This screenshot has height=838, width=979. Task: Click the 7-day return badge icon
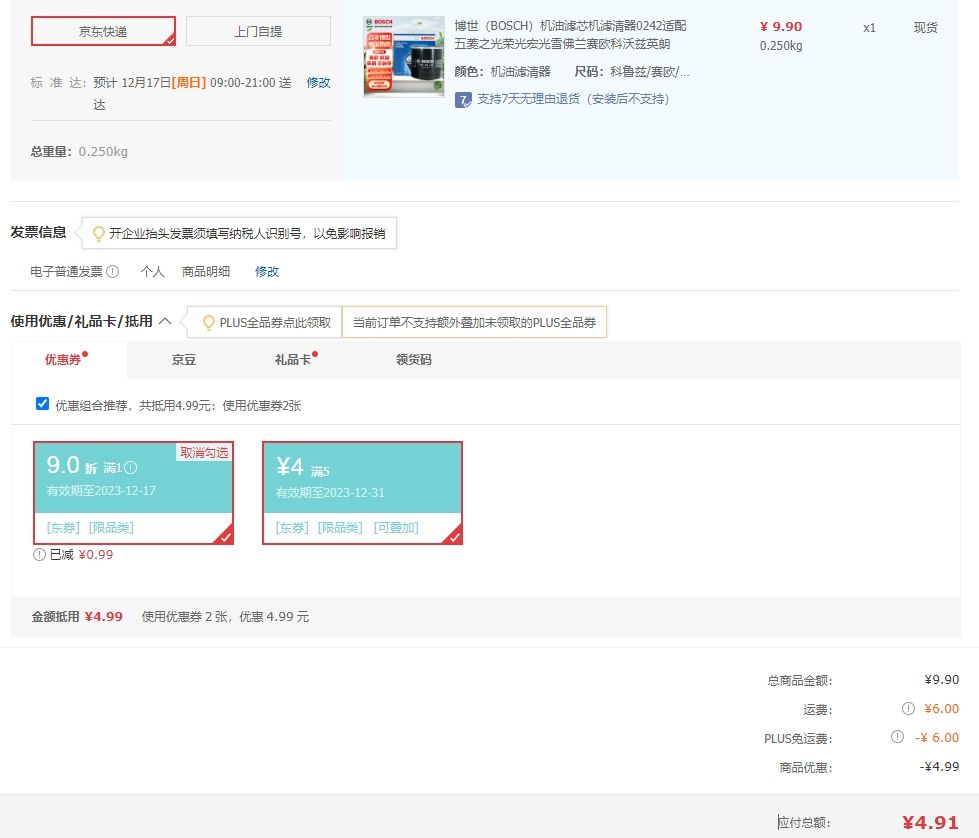click(x=463, y=100)
